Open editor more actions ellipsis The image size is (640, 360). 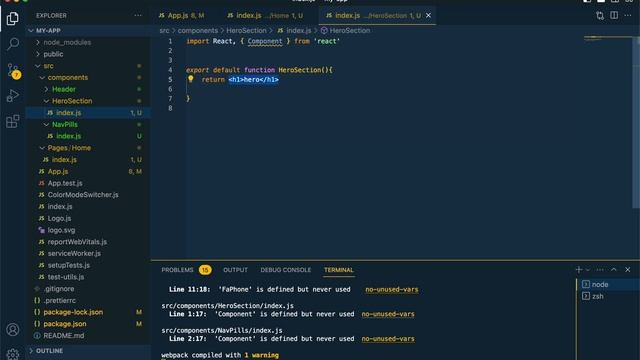pos(628,16)
